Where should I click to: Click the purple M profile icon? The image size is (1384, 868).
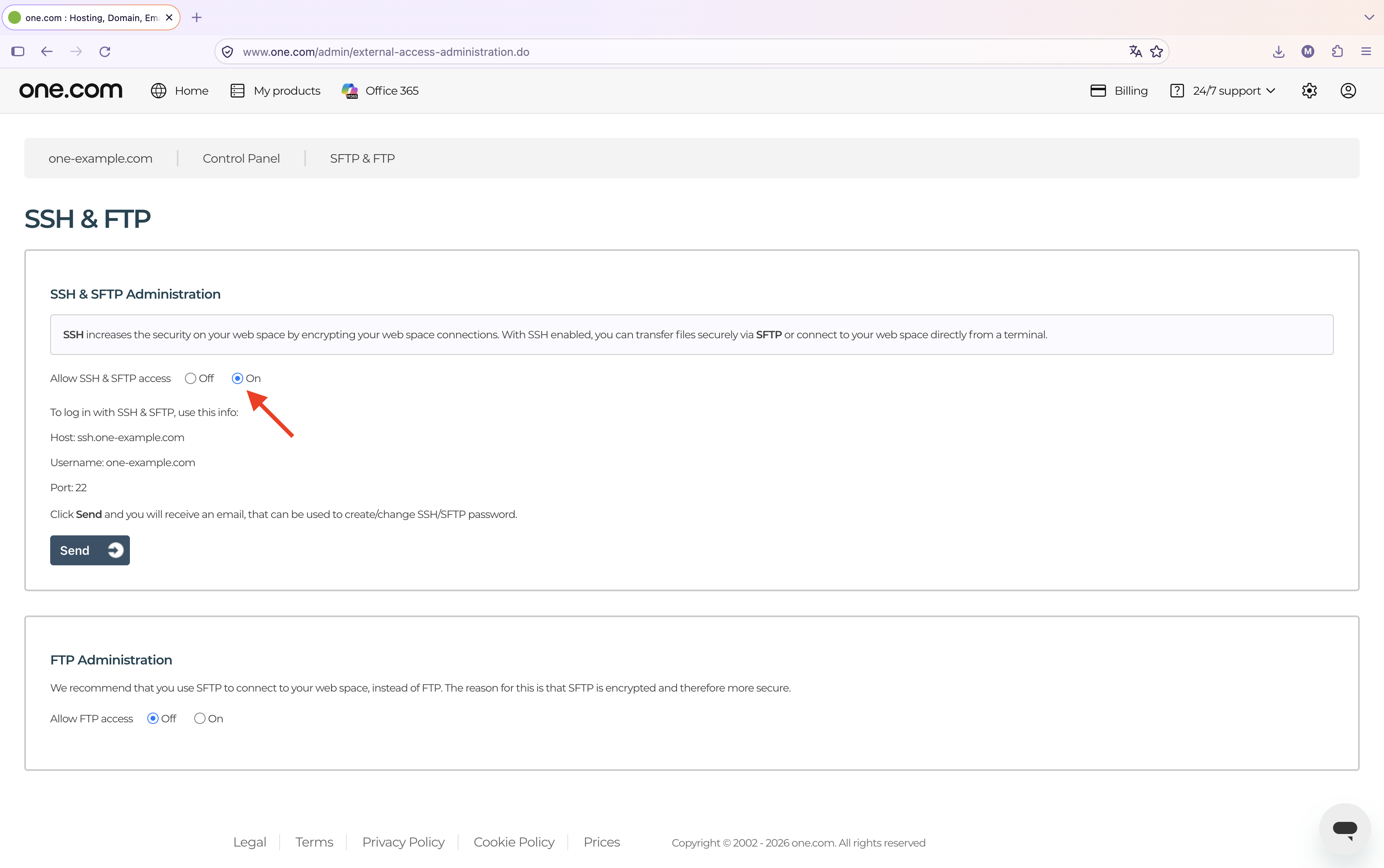click(1308, 52)
